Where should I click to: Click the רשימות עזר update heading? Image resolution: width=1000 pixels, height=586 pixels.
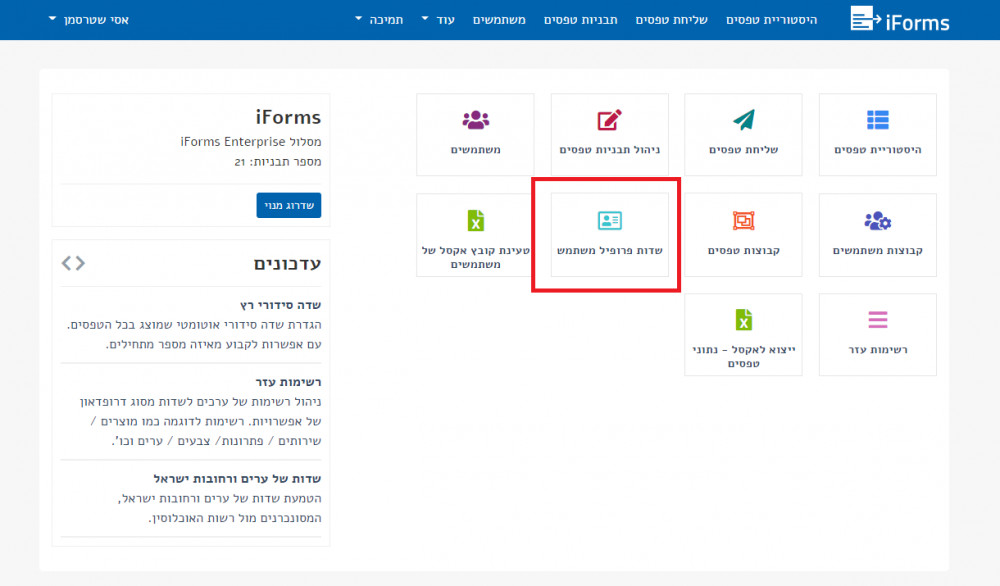tap(288, 382)
